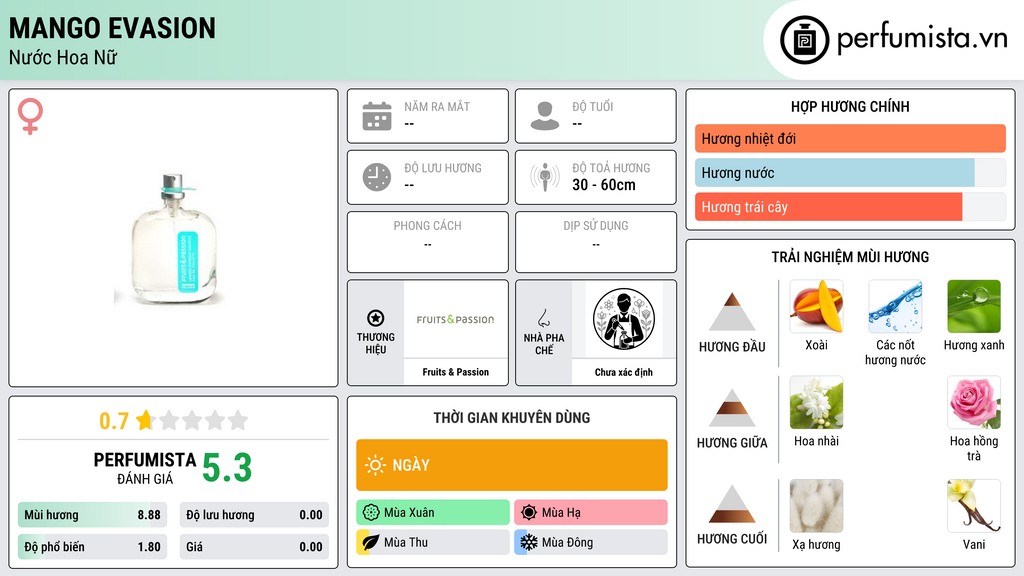
Task: Click the Nước Hoa Nữ subtitle
Action: (x=63, y=57)
